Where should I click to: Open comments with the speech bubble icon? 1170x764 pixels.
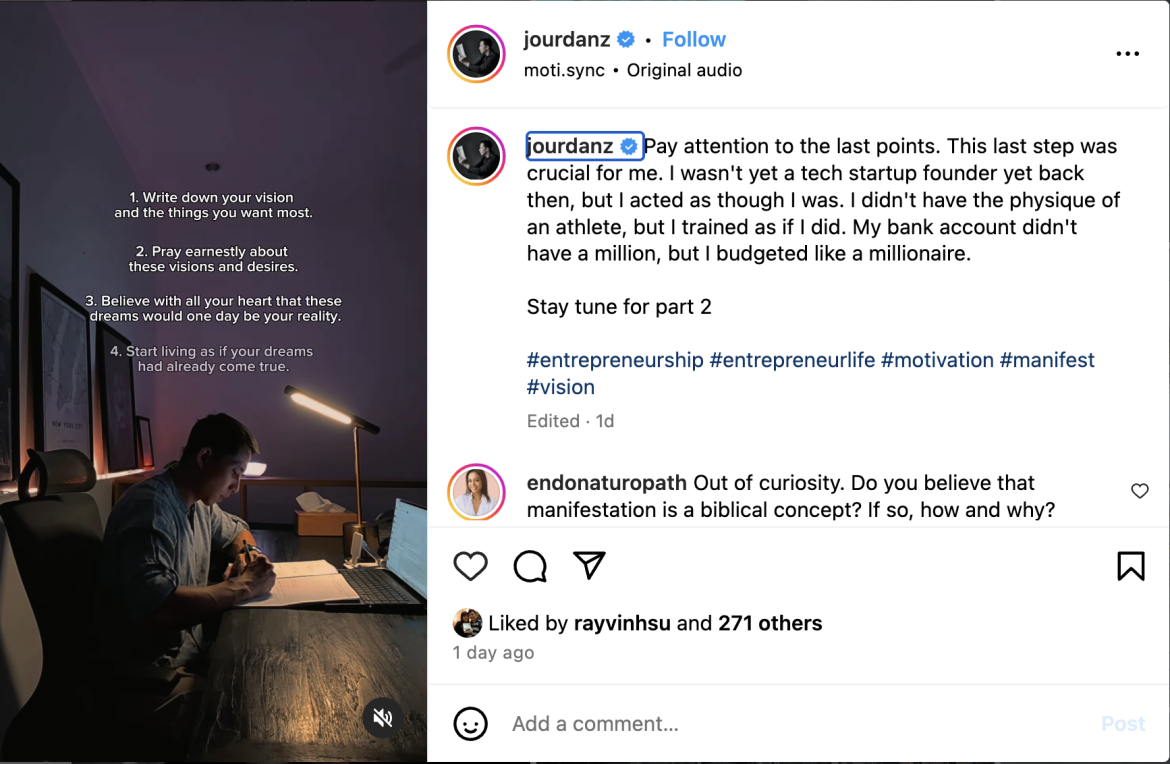(x=530, y=566)
